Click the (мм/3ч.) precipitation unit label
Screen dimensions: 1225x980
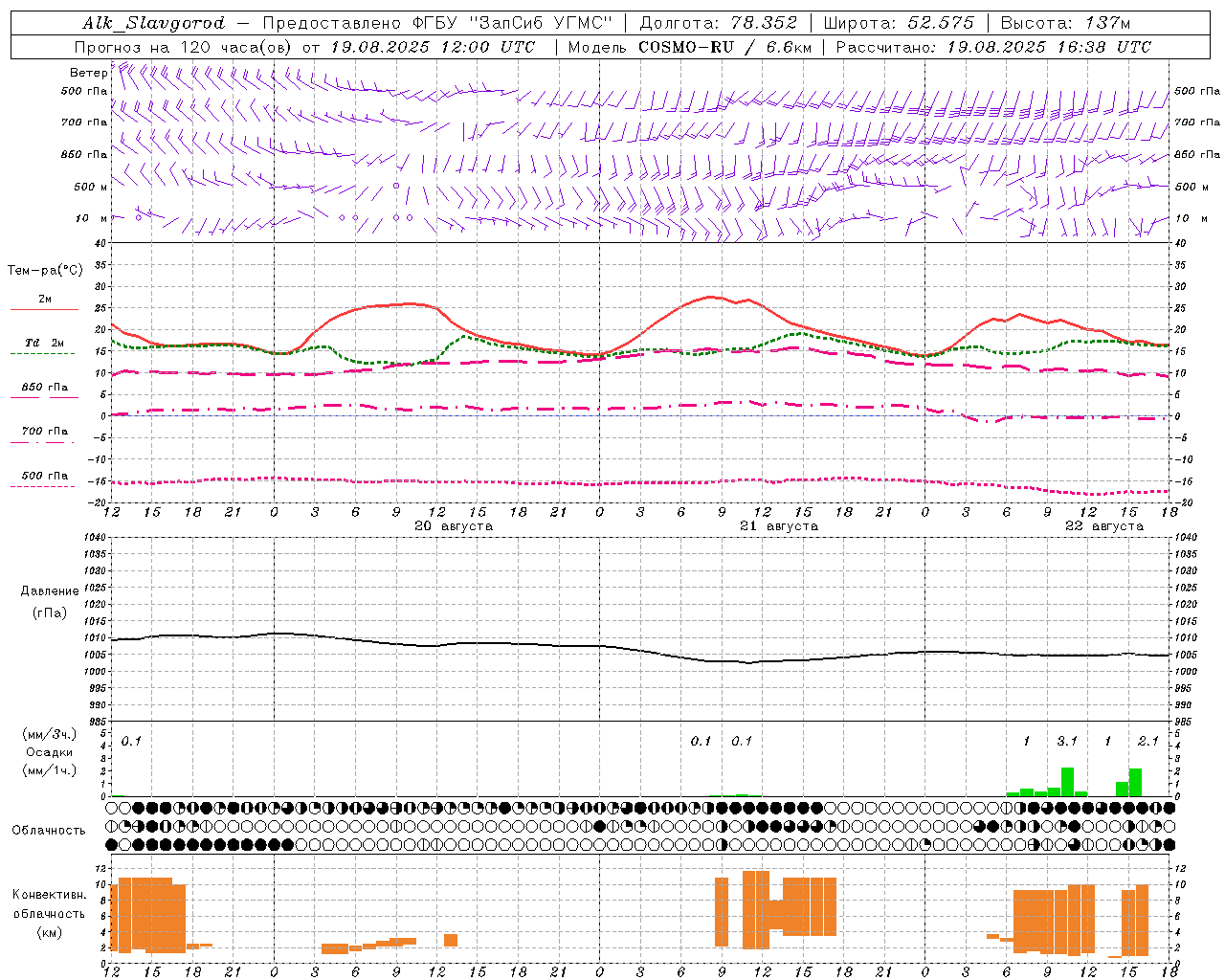pyautogui.click(x=50, y=735)
